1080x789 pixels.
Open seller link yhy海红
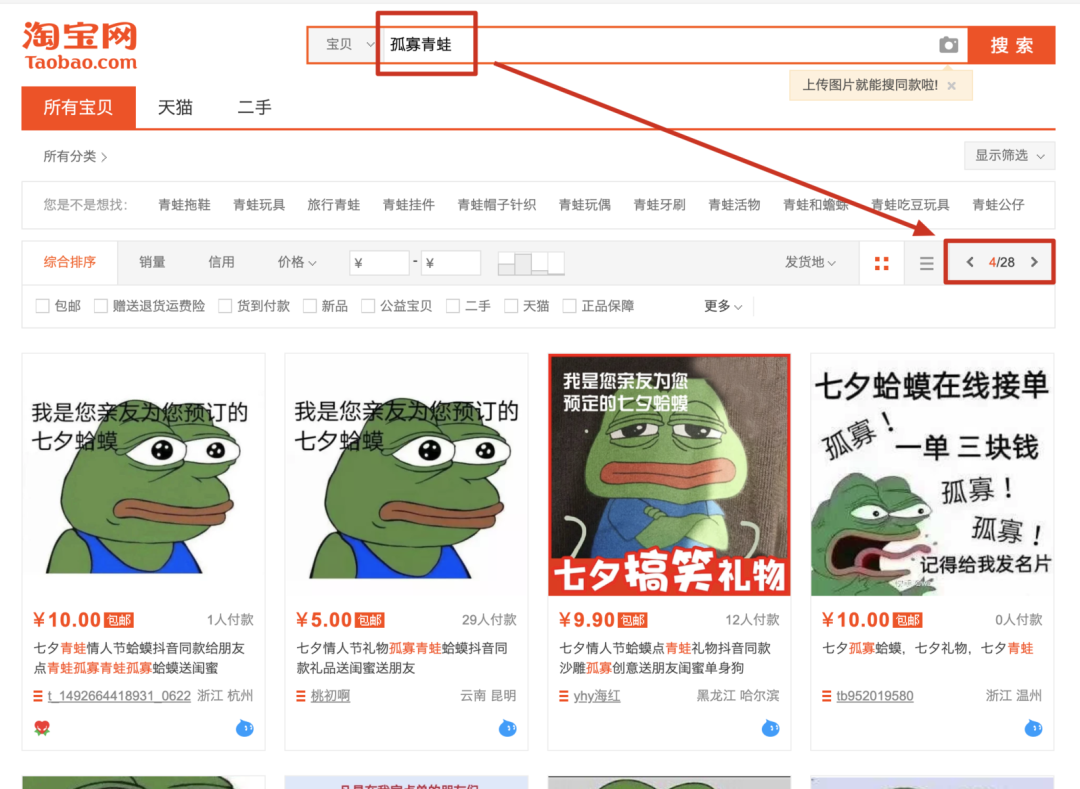tap(596, 696)
